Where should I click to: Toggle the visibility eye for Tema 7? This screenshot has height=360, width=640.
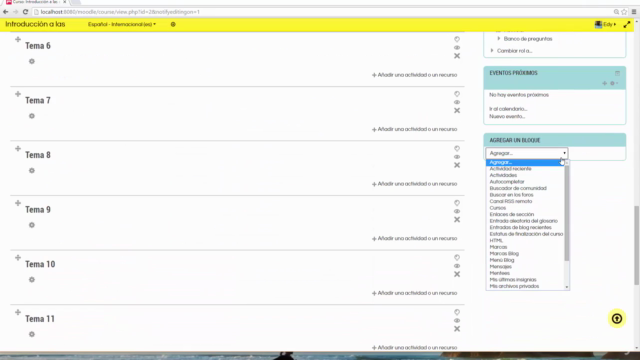[457, 102]
